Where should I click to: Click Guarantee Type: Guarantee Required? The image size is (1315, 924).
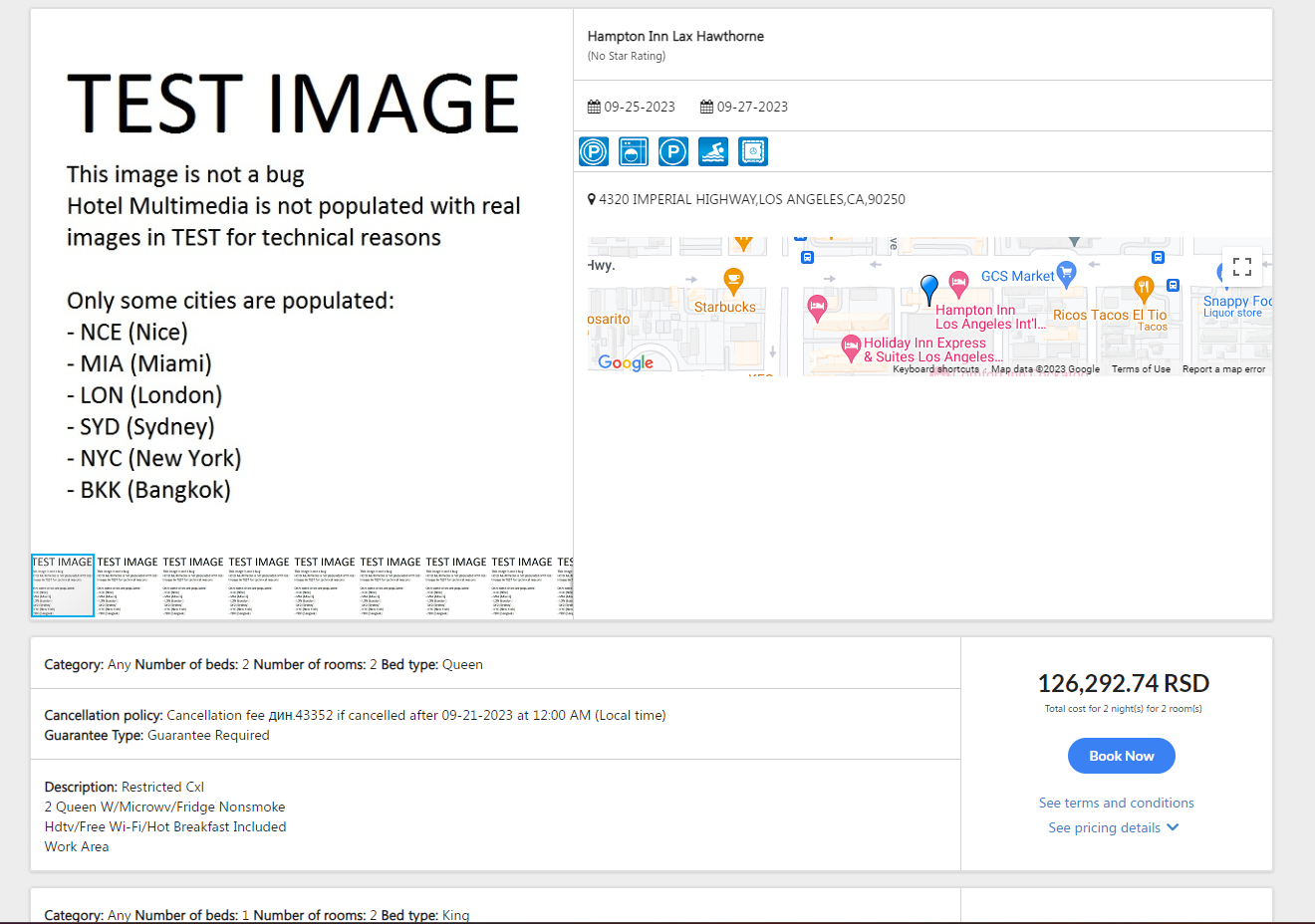click(157, 735)
